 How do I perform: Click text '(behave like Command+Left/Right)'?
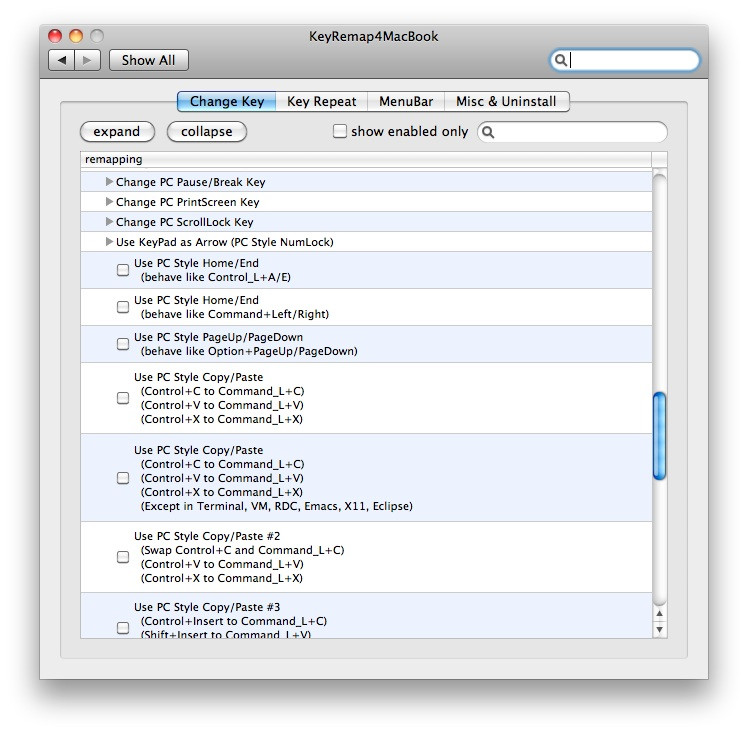[235, 314]
